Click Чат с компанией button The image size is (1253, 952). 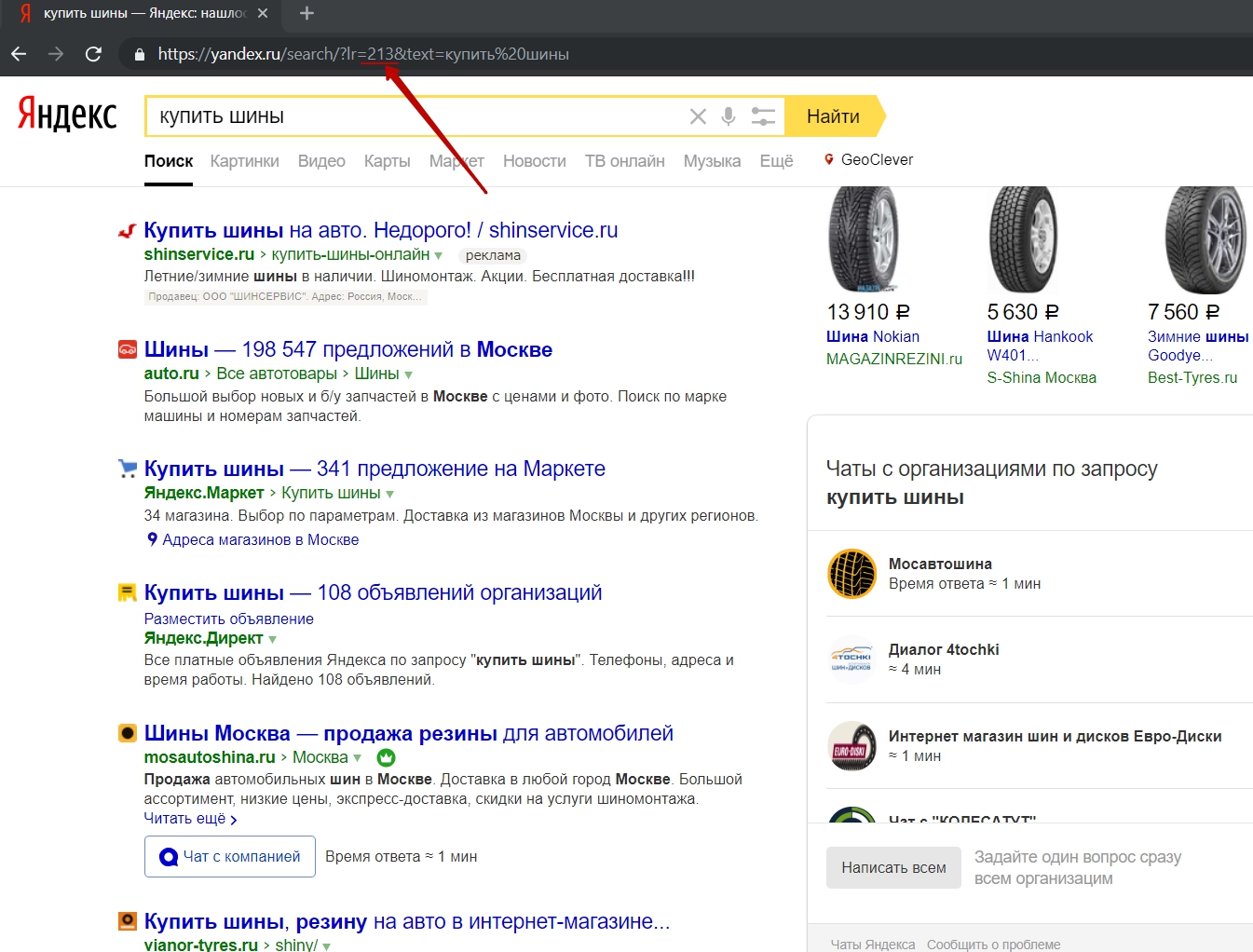click(x=230, y=857)
